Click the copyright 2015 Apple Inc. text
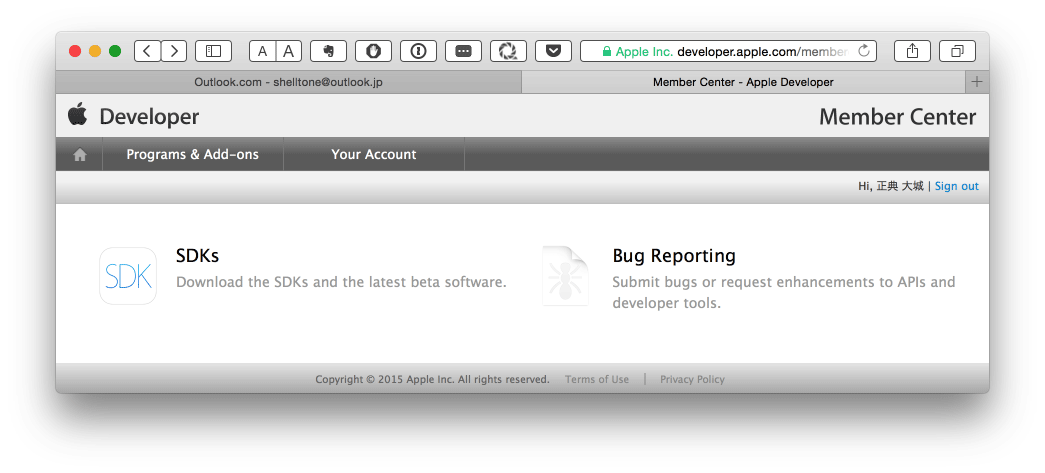1045x473 pixels. coord(432,379)
